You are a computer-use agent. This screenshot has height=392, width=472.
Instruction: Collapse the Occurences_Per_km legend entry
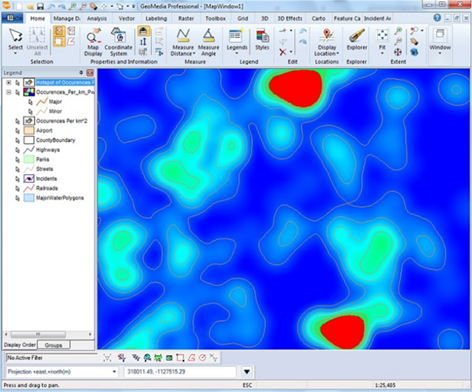point(9,92)
